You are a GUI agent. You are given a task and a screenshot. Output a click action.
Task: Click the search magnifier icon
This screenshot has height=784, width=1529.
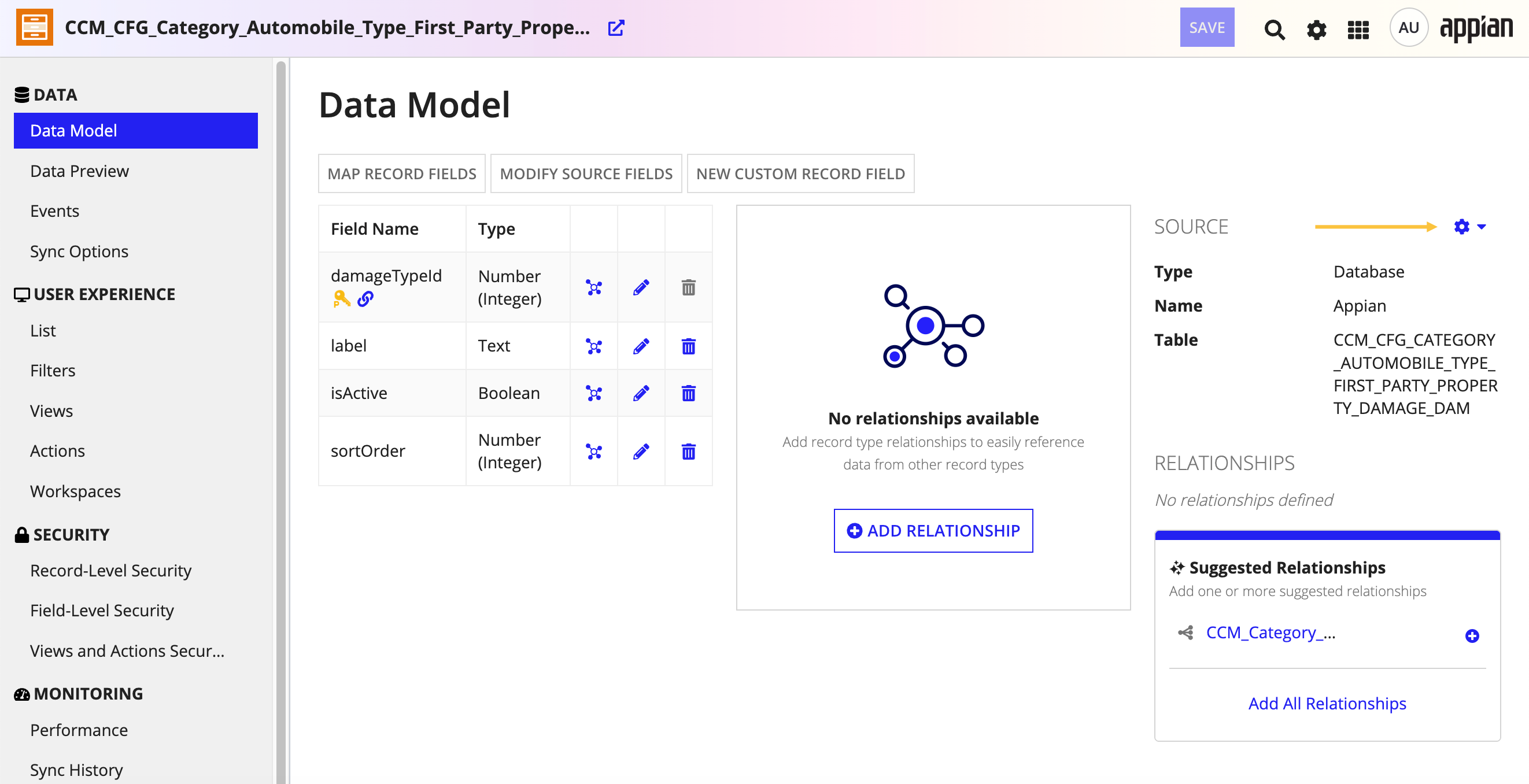tap(1274, 29)
